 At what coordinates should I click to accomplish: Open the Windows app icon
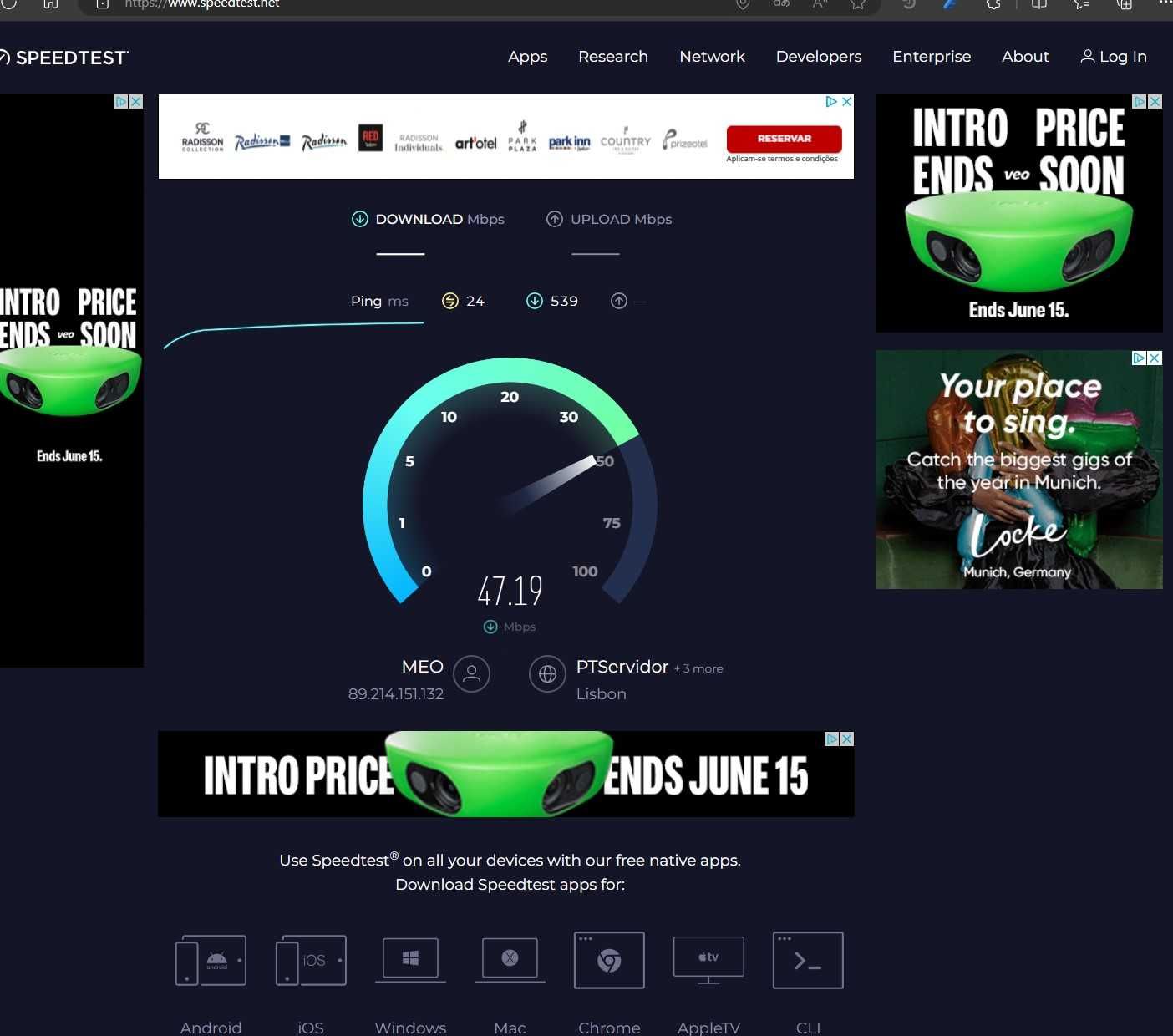tap(410, 959)
